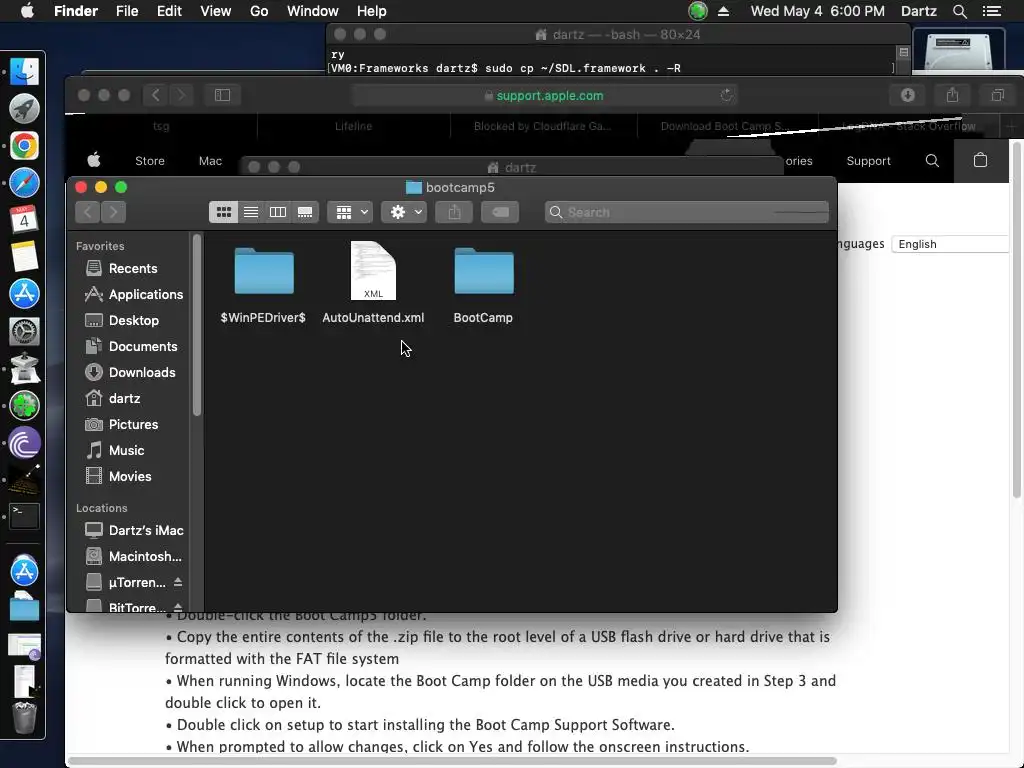1024x768 pixels.
Task: Open Music in the Finder sidebar
Action: tap(115, 451)
